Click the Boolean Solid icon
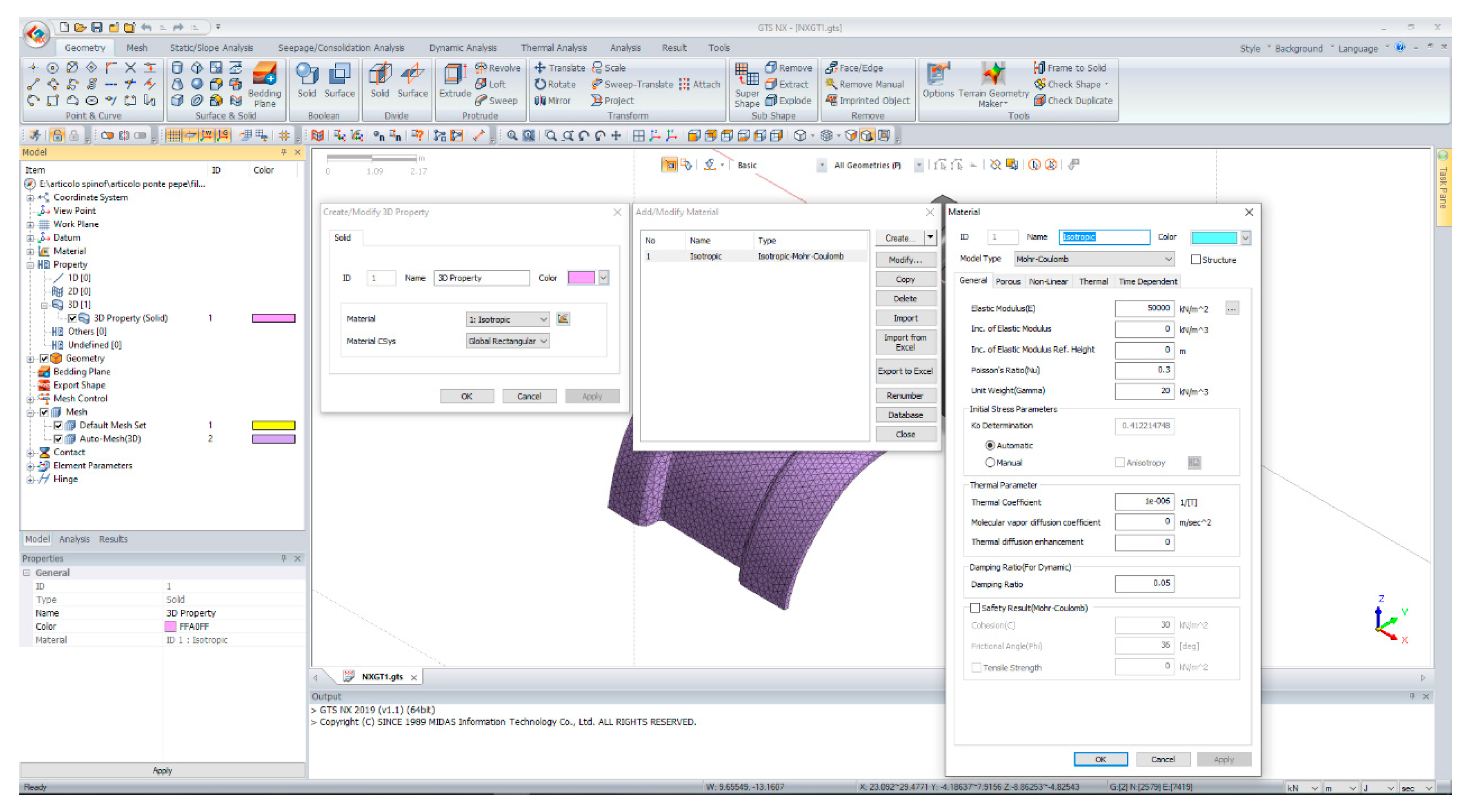1483x812 pixels. [306, 81]
